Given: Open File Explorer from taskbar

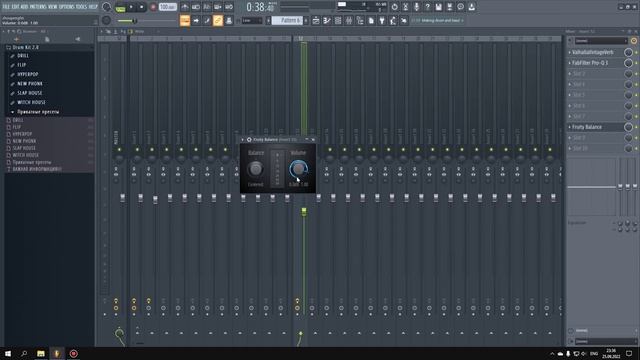Looking at the screenshot, I should [x=41, y=353].
